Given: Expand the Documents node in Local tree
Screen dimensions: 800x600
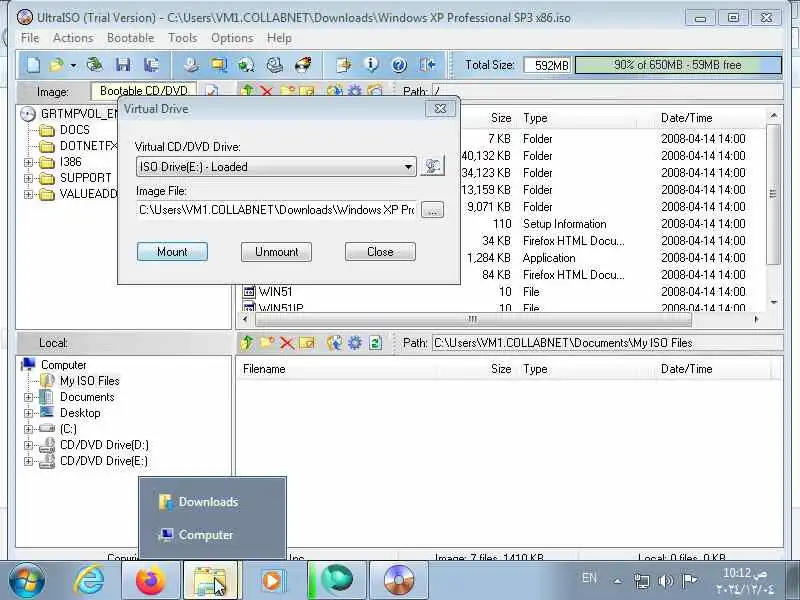Looking at the screenshot, I should click(x=28, y=397).
